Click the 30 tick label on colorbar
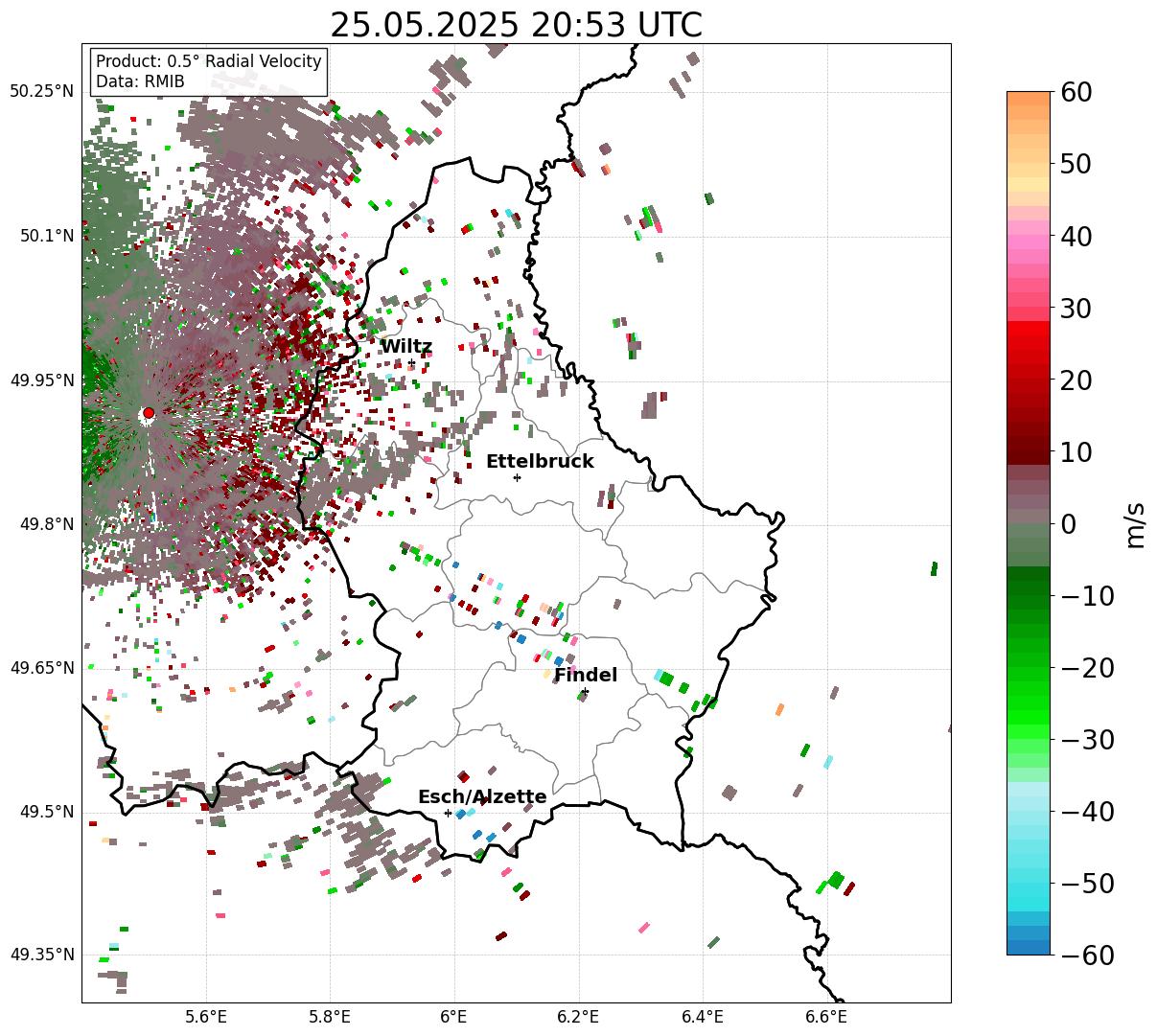Image resolution: width=1157 pixels, height=1036 pixels. (x=1076, y=309)
